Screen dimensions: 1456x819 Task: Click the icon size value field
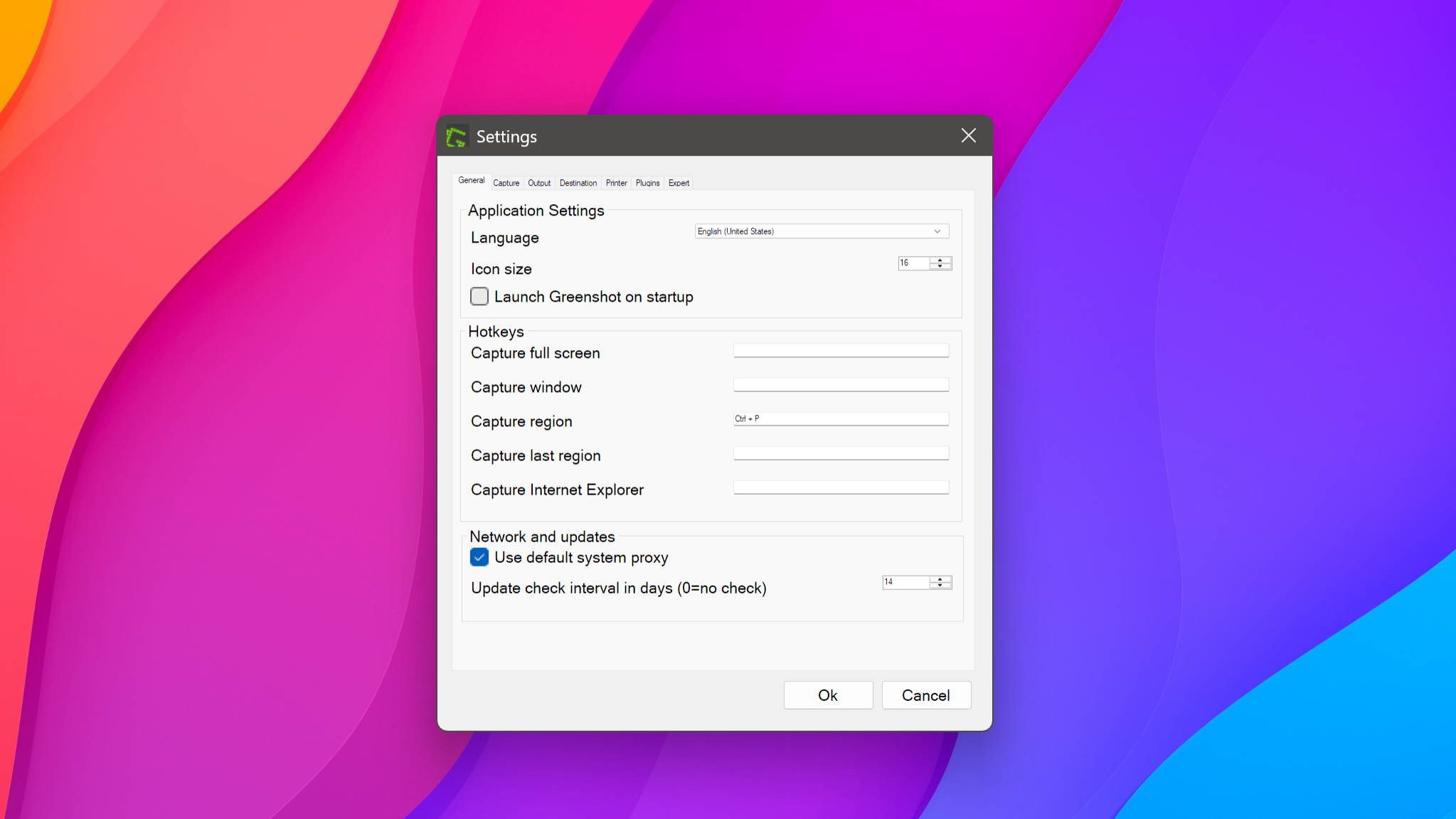[x=914, y=263]
